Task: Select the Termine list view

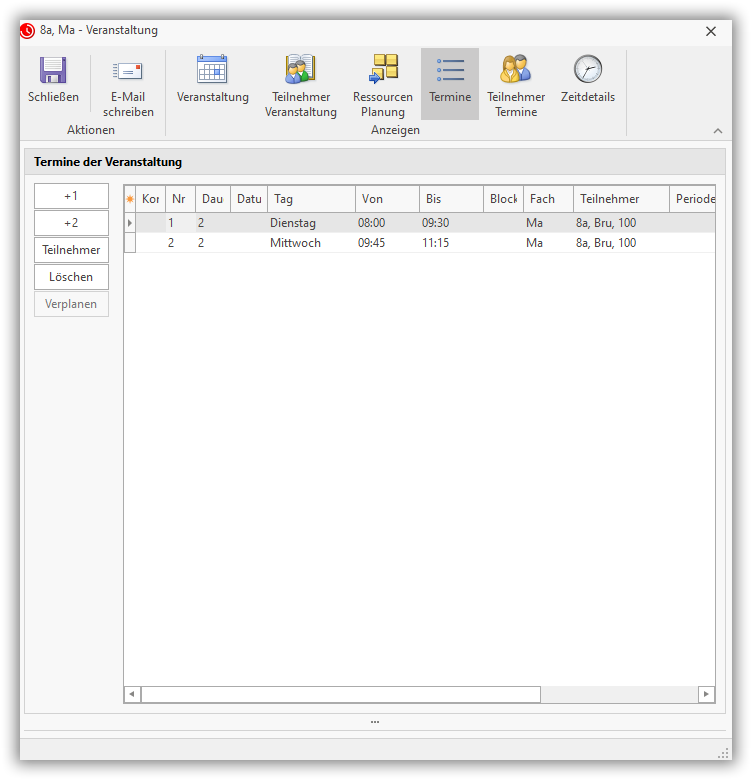Action: click(x=450, y=70)
